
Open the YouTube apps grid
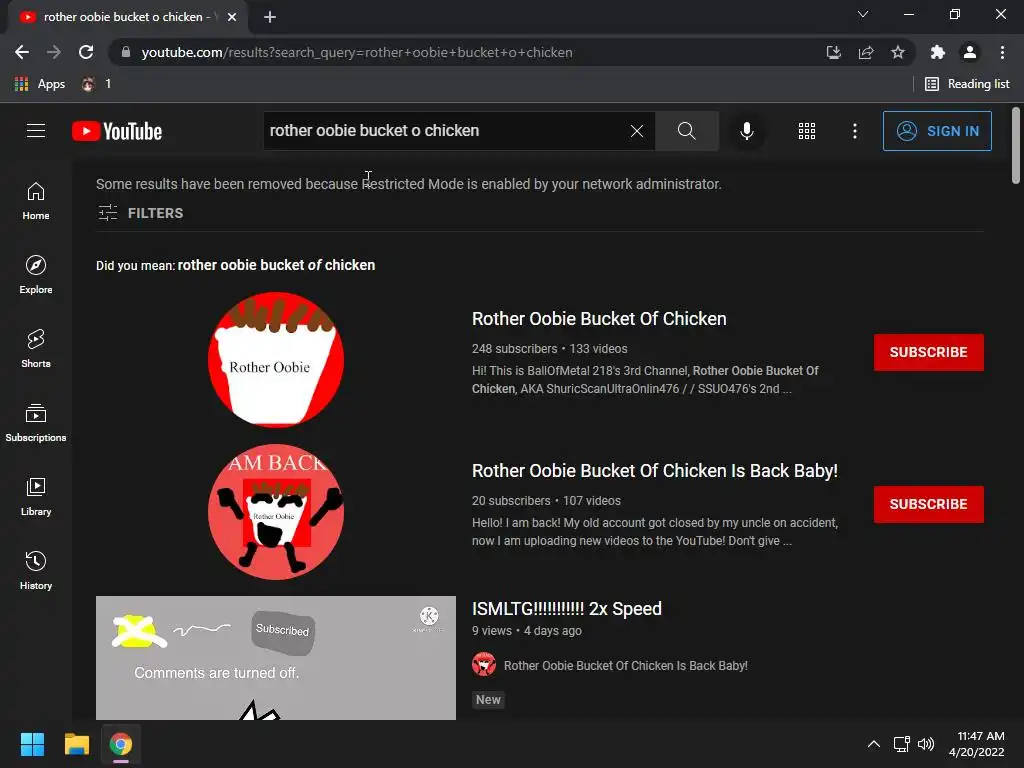pos(807,131)
